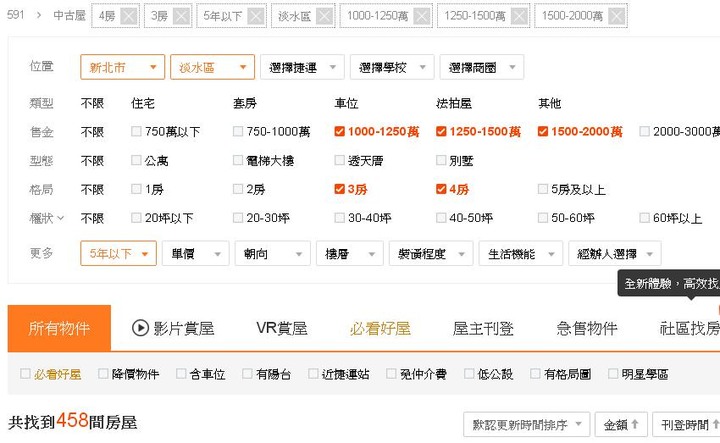Open the 新北市 city dropdown
This screenshot has height=443, width=720.
(x=122, y=67)
